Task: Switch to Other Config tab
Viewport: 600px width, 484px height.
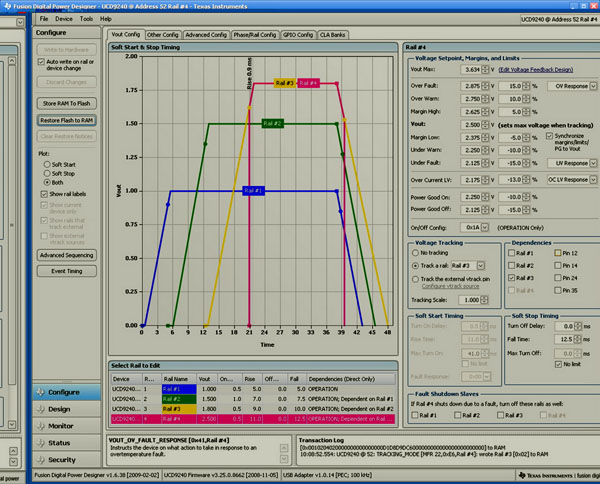Action: [x=163, y=35]
